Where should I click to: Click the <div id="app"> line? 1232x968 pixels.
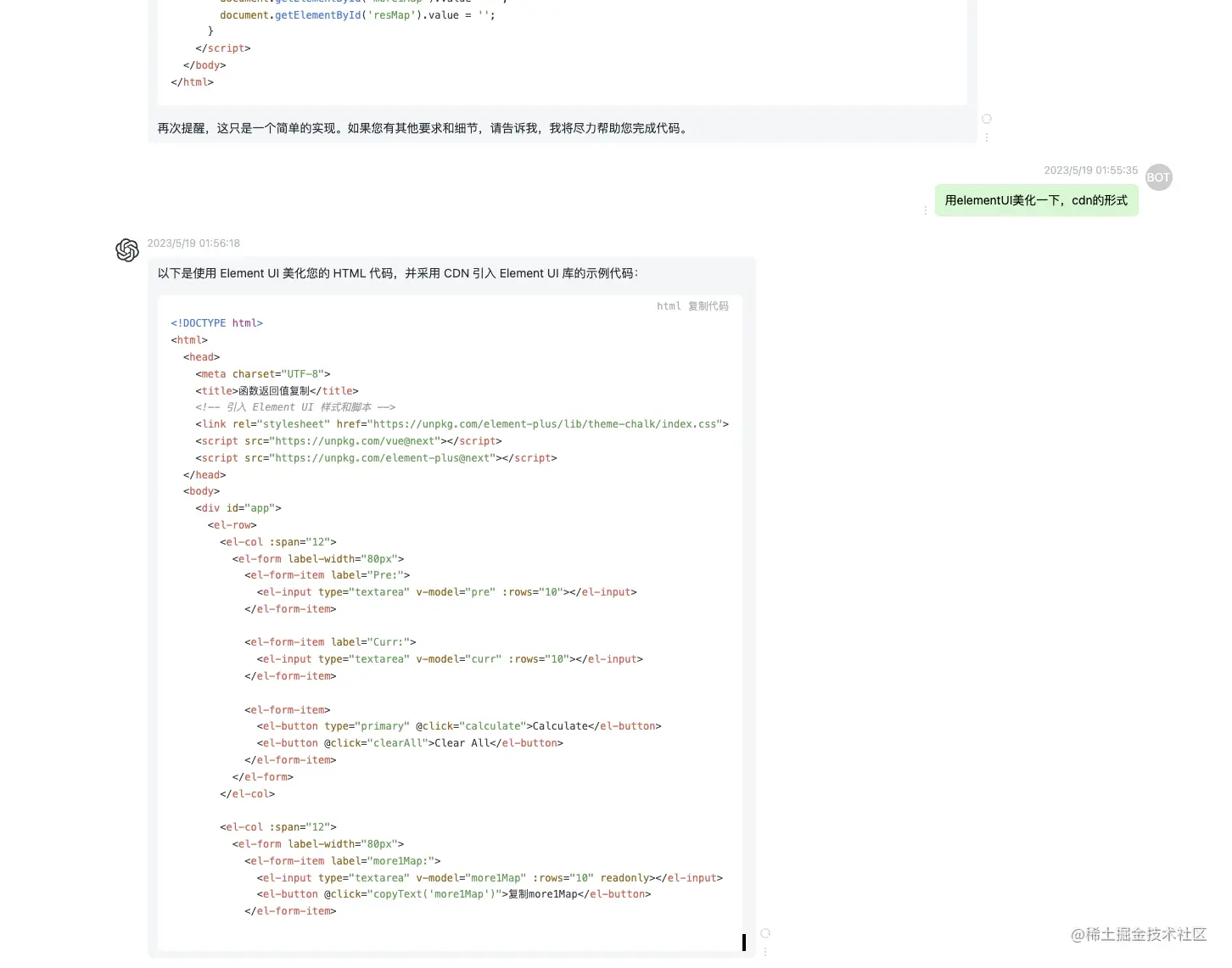238,508
